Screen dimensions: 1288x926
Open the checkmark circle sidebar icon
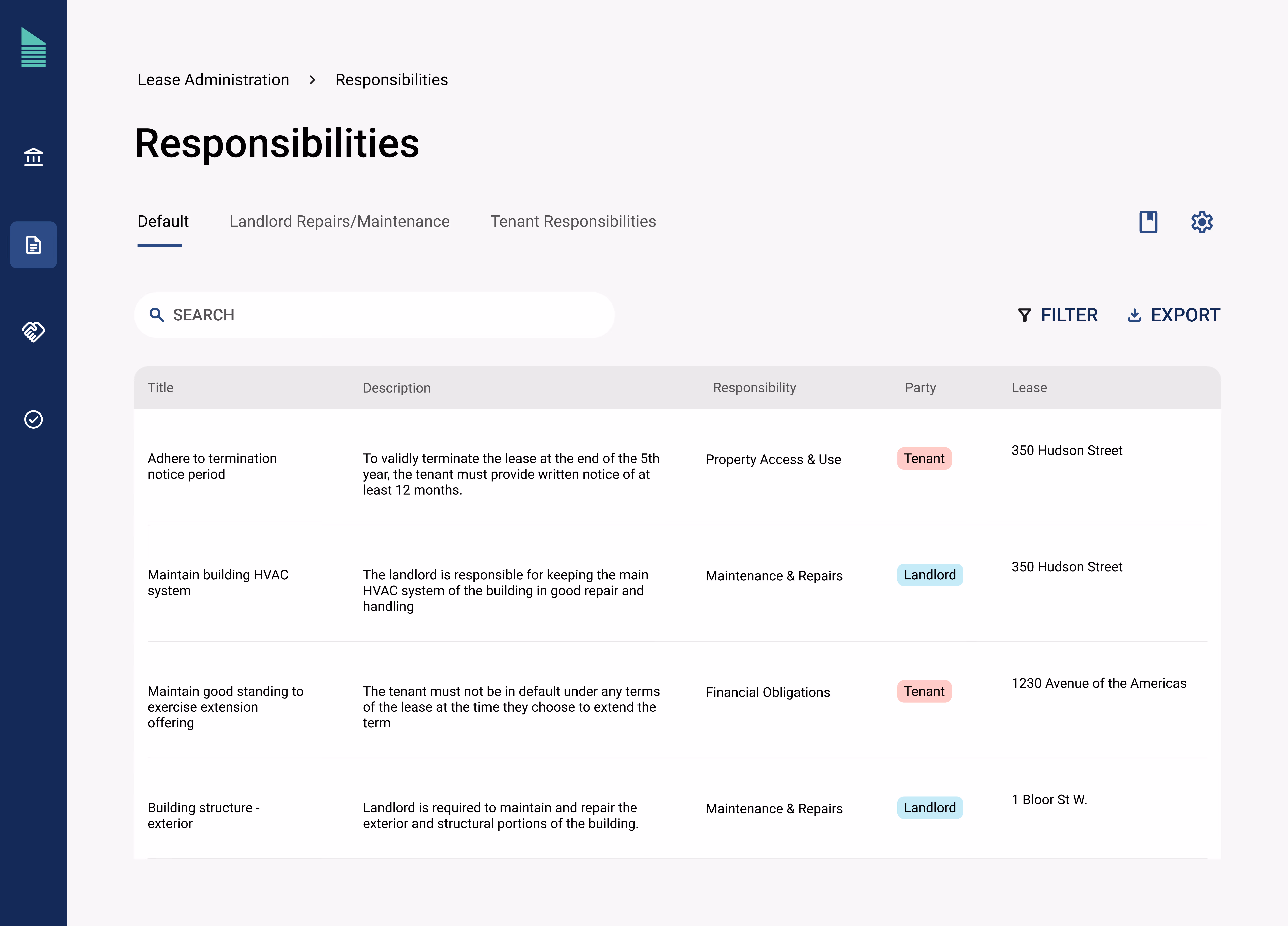pos(34,419)
